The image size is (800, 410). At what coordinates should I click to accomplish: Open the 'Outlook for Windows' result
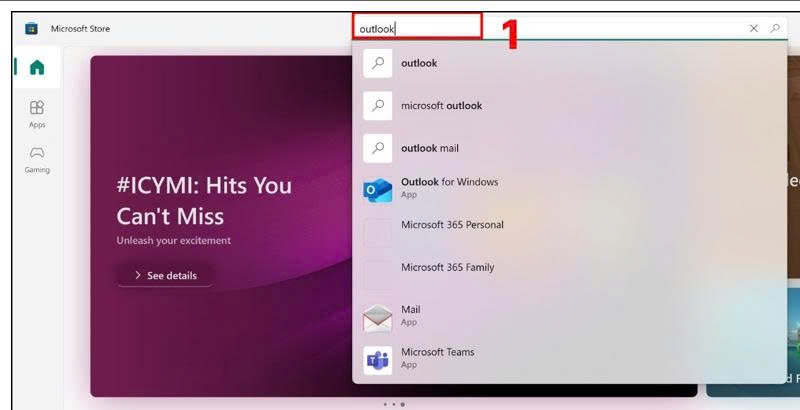pyautogui.click(x=449, y=182)
